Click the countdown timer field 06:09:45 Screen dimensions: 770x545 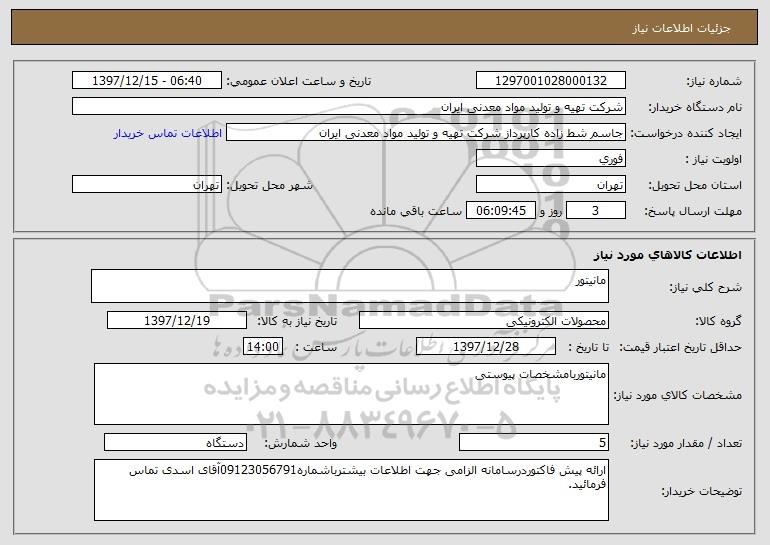[x=500, y=211]
